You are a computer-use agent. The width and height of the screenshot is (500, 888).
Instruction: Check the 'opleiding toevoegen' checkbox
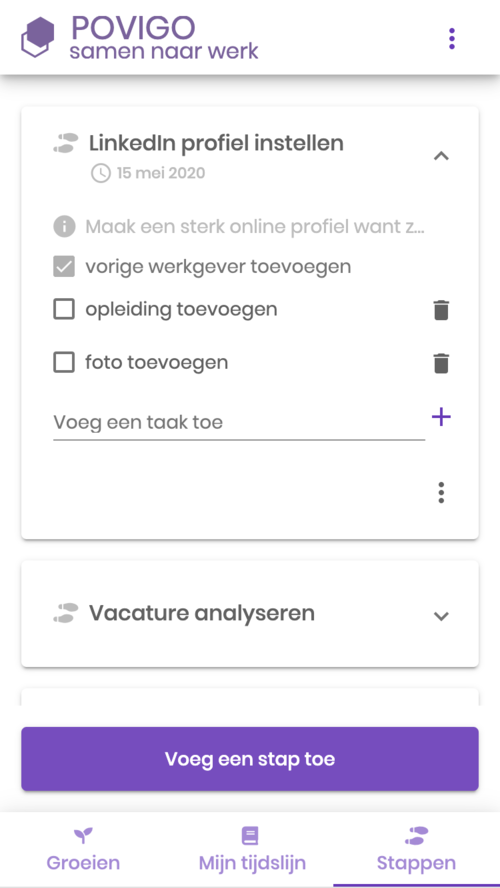[64, 310]
